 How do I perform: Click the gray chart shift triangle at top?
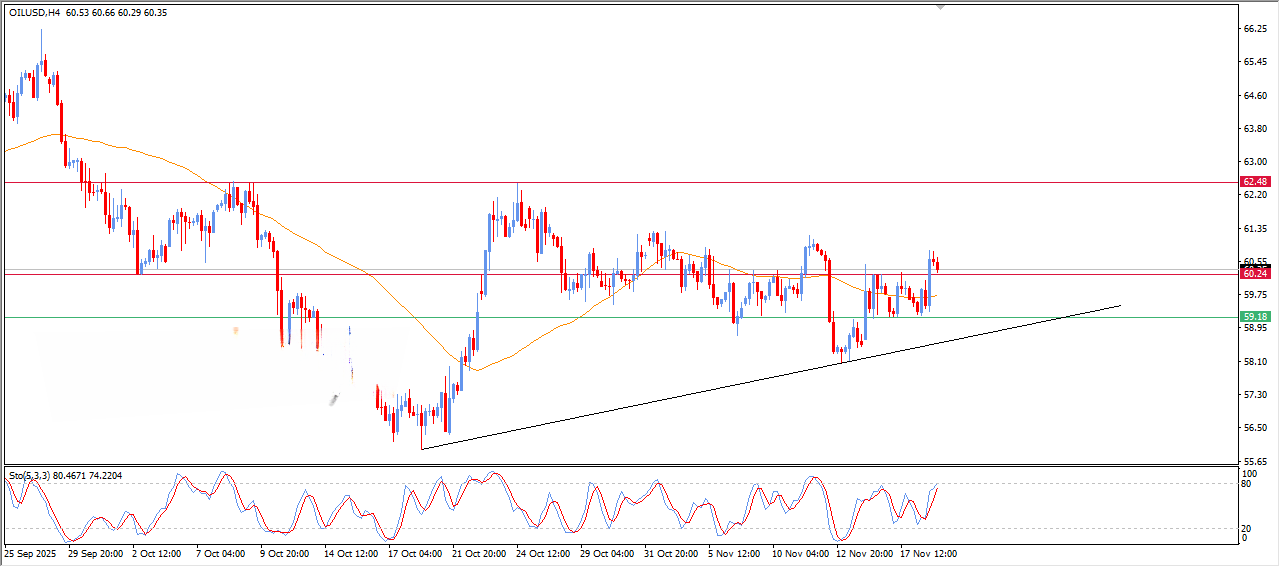click(940, 7)
